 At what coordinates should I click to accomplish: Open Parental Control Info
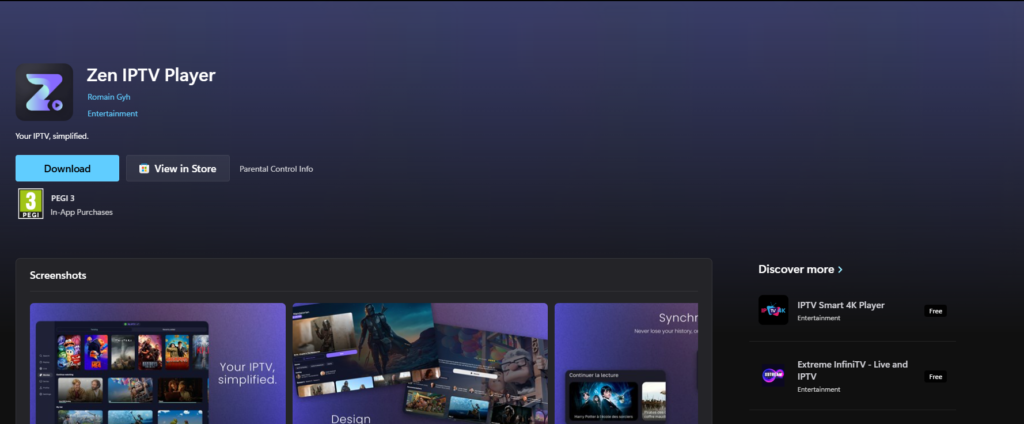276,169
